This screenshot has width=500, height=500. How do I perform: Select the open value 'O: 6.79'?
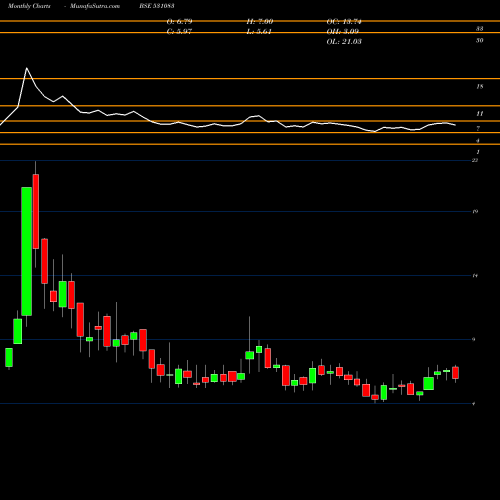(x=179, y=22)
